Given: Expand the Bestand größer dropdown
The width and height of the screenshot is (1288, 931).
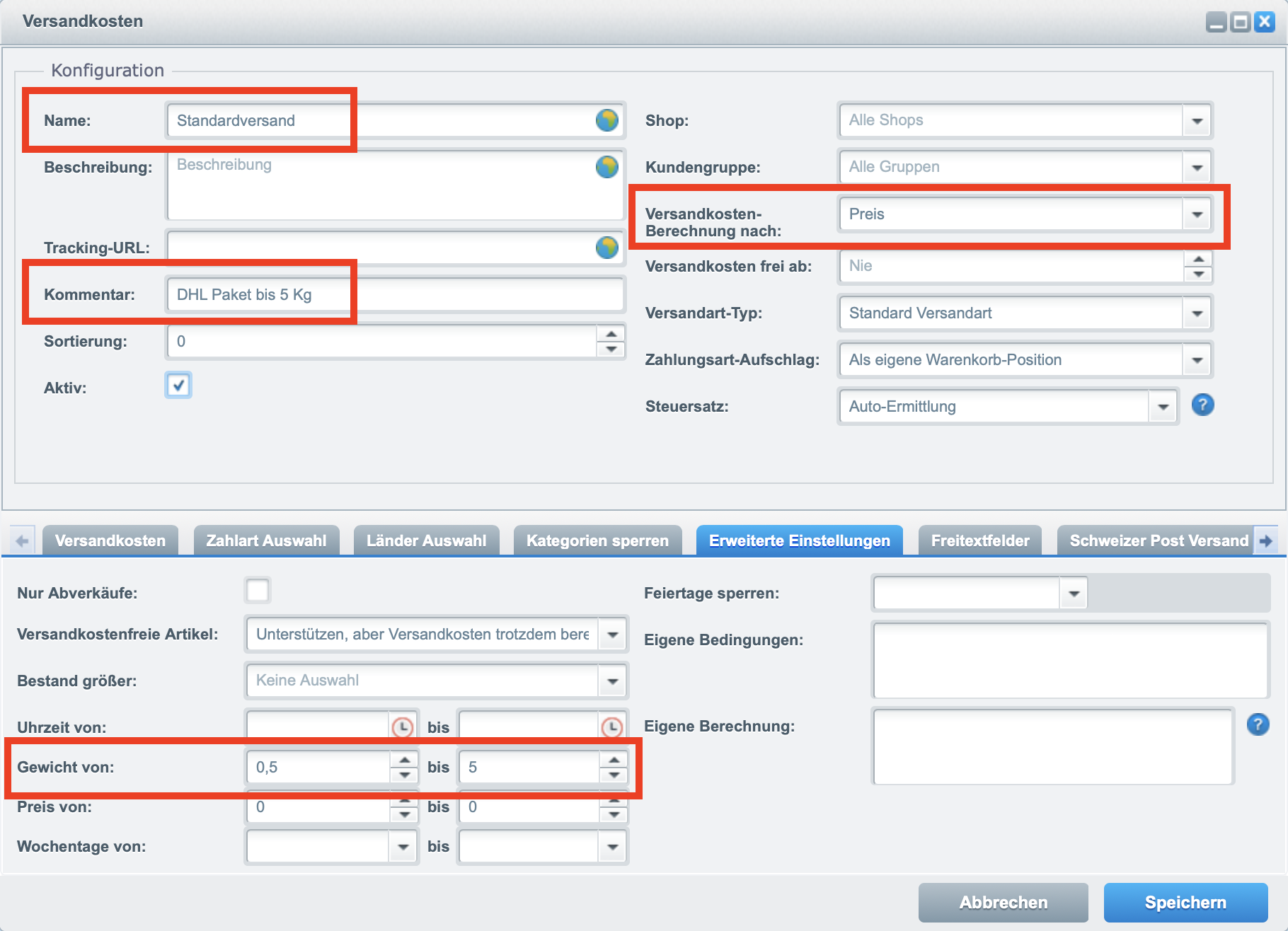Looking at the screenshot, I should (613, 681).
